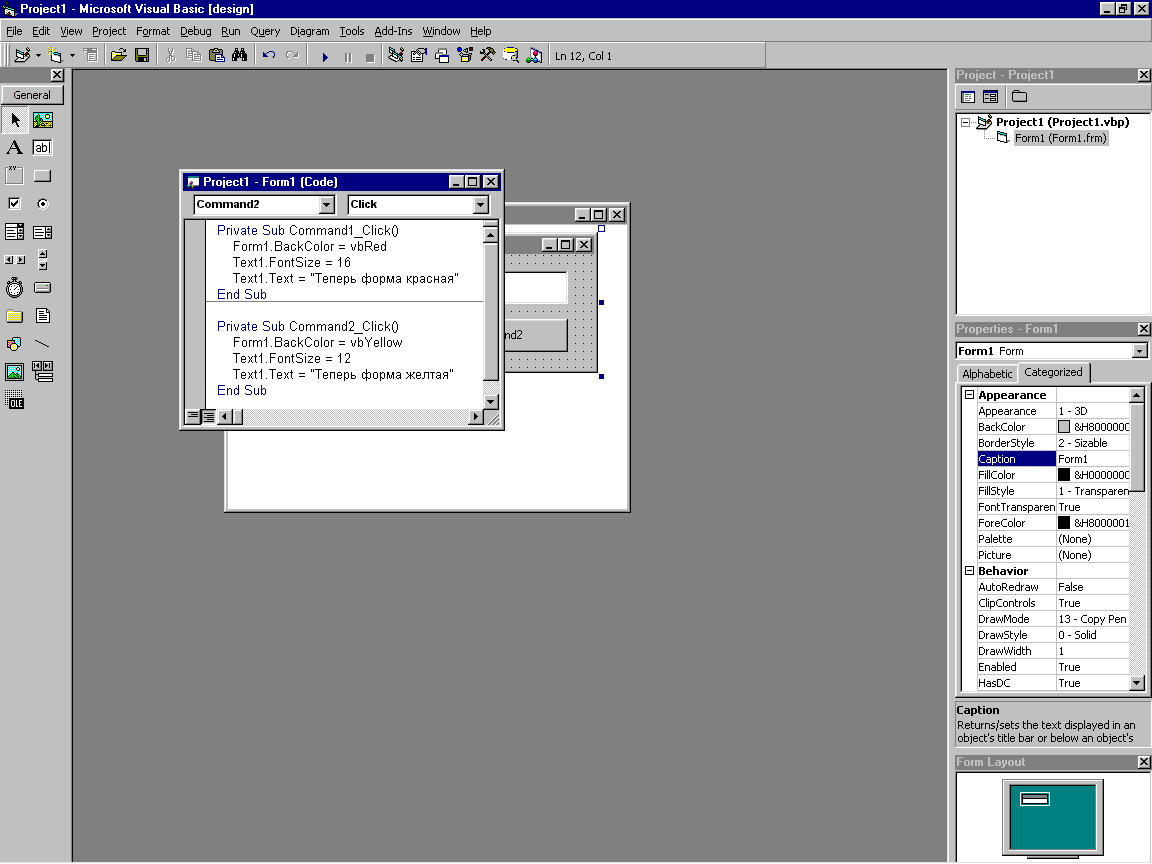Viewport: 1152px width, 864px height.
Task: Select the vertical scrollbar tool
Action: pyautogui.click(x=43, y=260)
